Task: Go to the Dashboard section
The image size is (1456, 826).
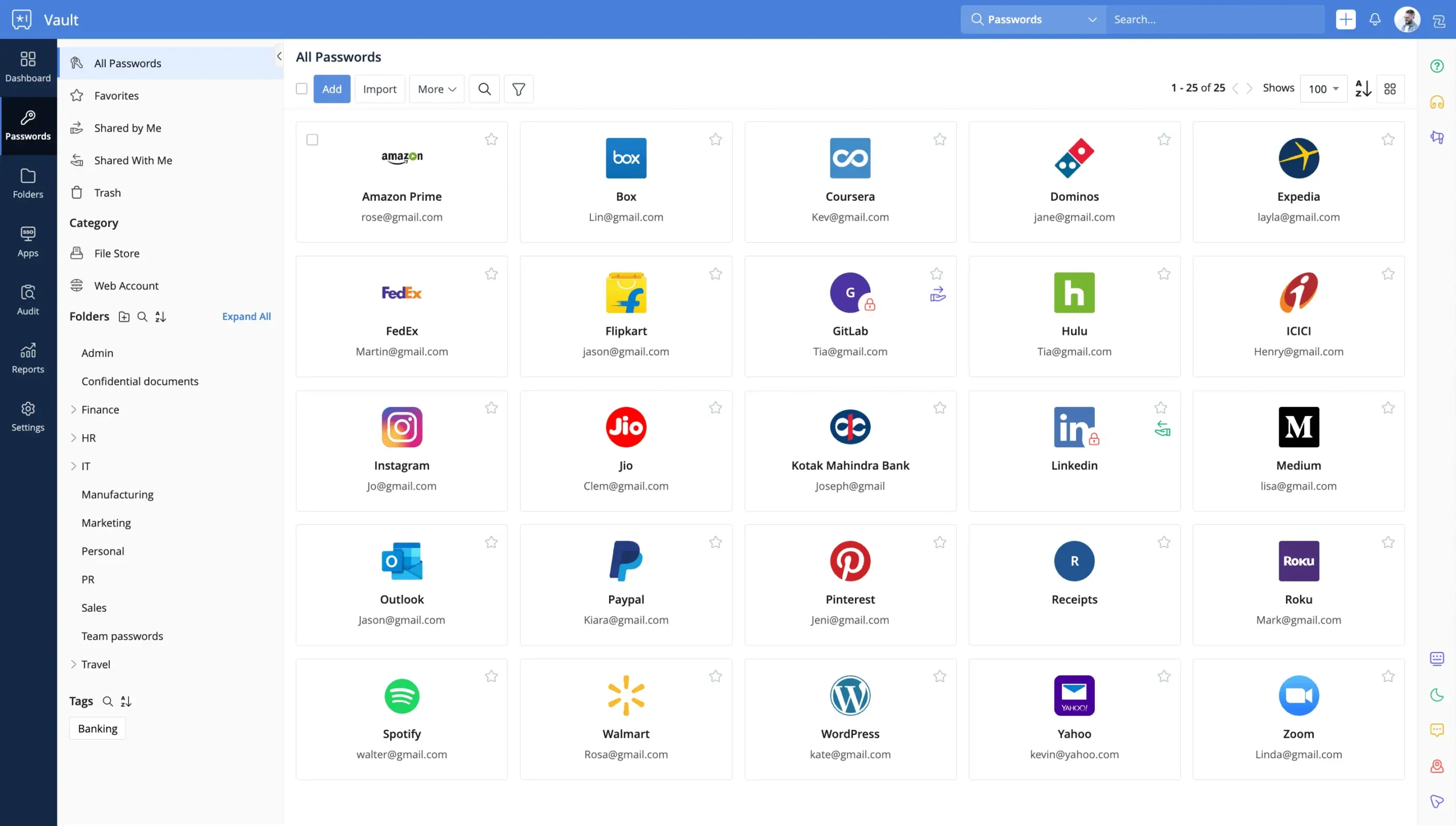Action: click(28, 67)
